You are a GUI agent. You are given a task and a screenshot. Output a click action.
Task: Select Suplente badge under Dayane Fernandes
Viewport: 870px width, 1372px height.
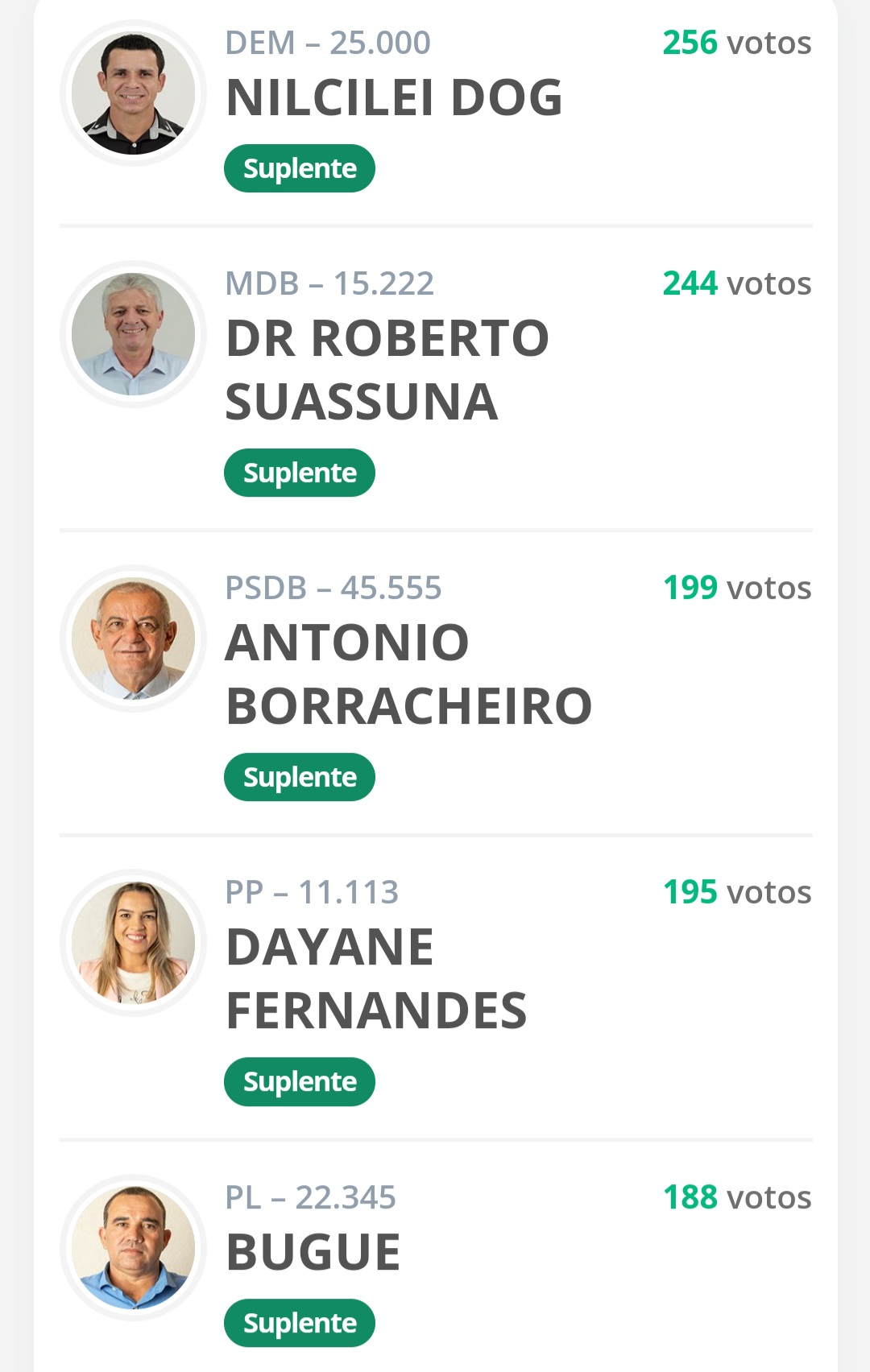pos(300,1081)
